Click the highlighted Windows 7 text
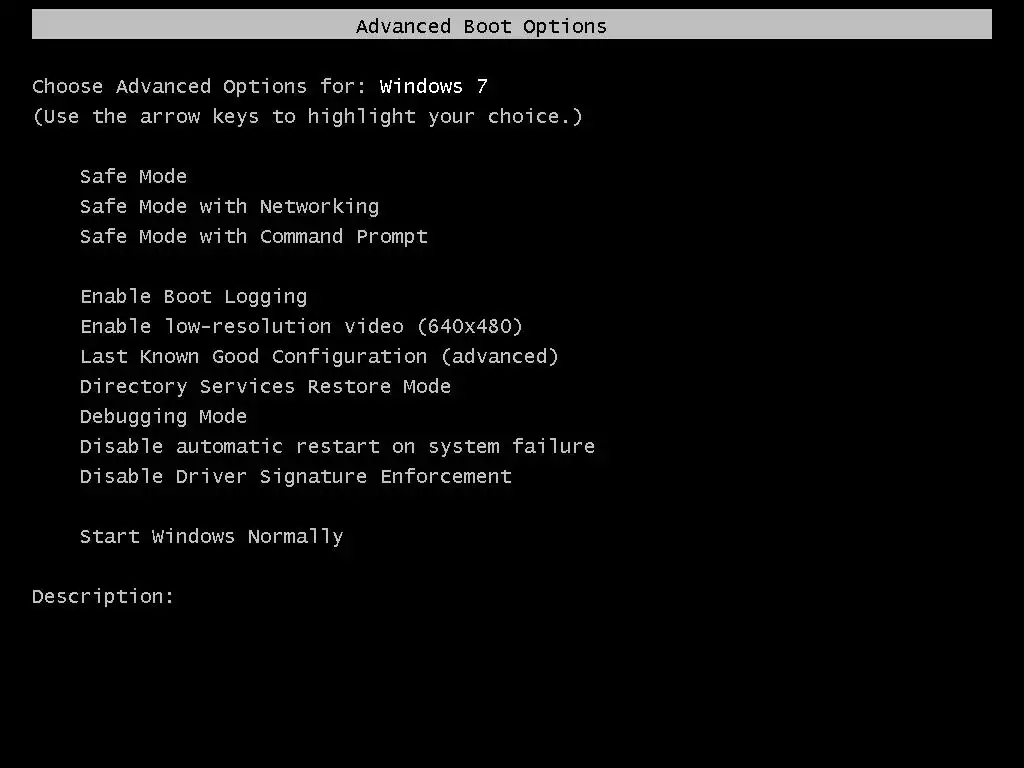 [x=433, y=87]
